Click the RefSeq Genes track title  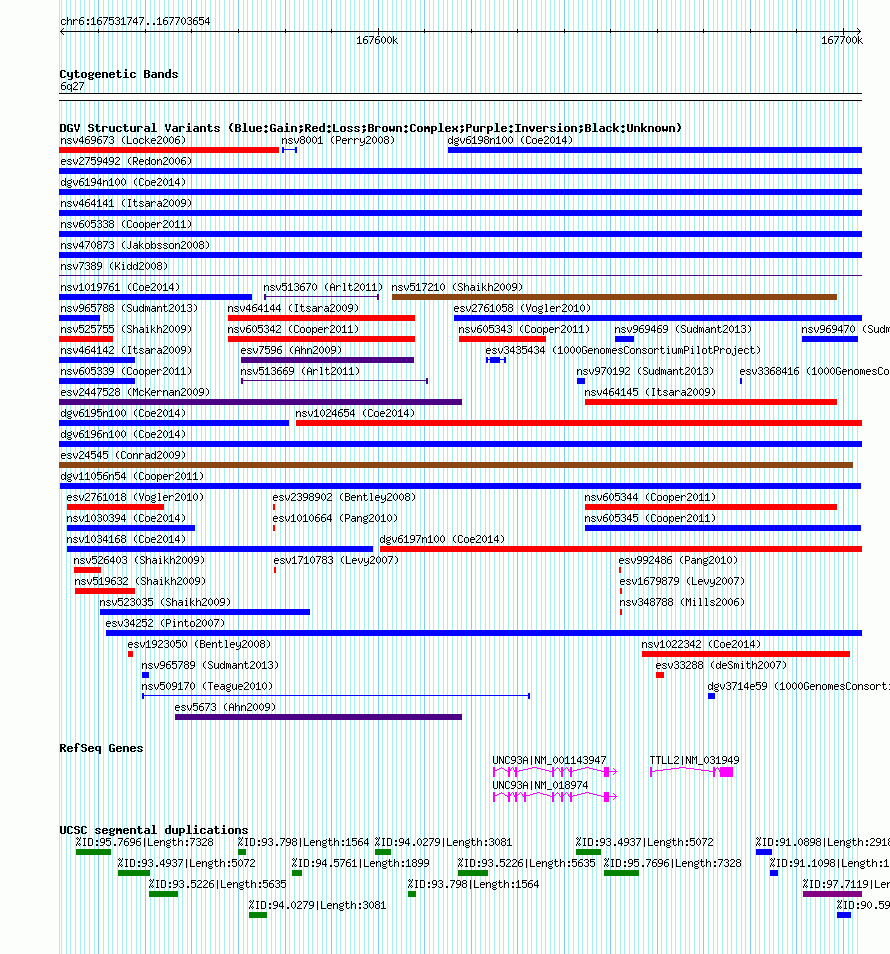pyautogui.click(x=101, y=748)
